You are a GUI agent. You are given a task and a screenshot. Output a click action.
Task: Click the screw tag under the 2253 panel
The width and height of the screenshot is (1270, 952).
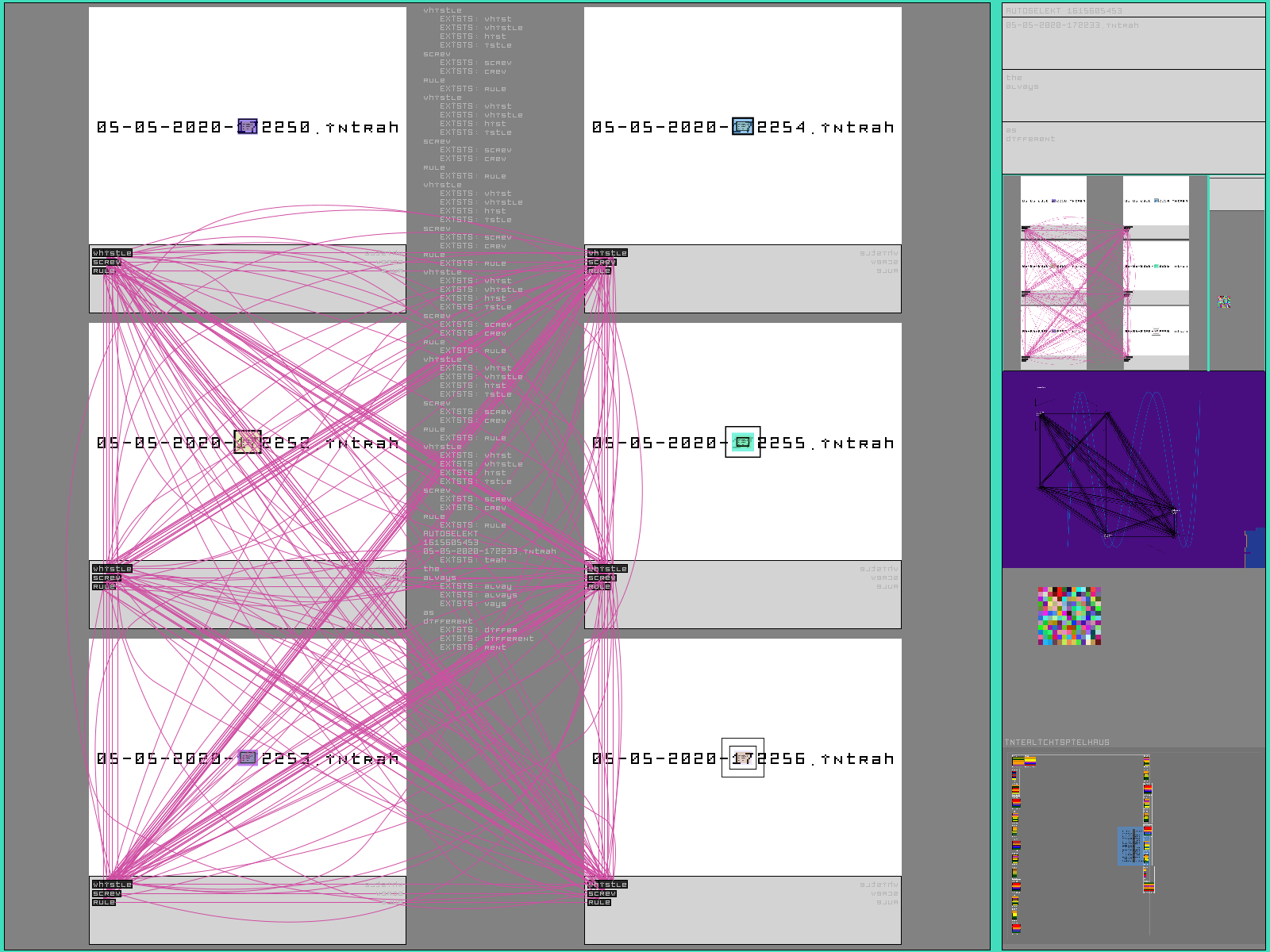[x=106, y=893]
